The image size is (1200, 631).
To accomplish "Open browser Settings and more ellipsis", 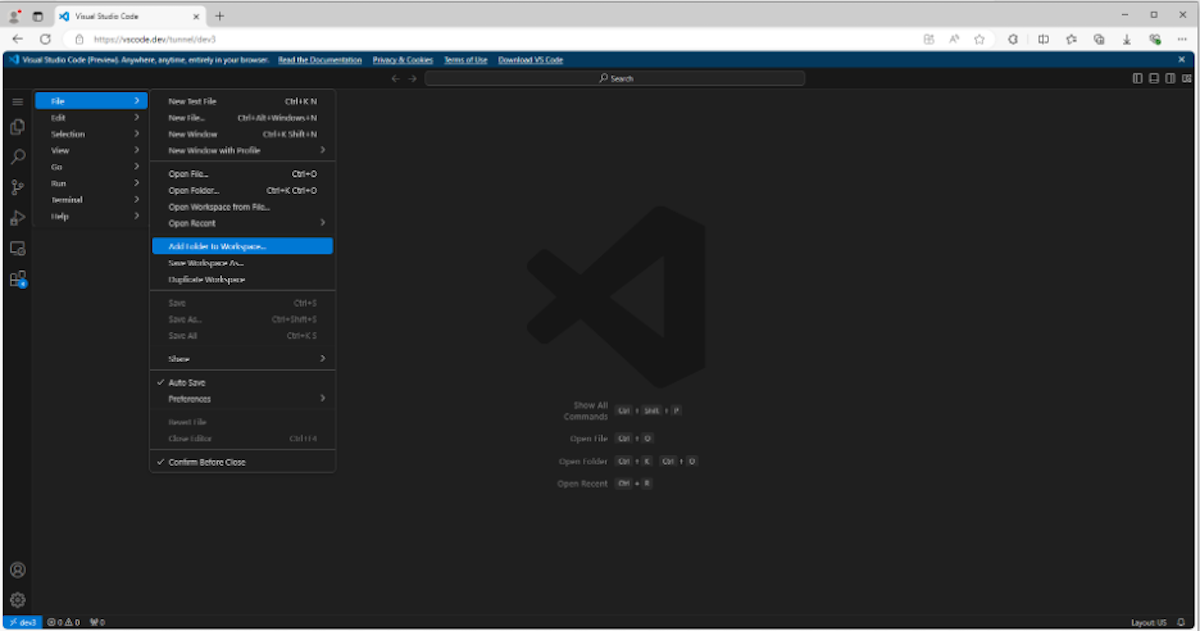I will (x=1182, y=39).
